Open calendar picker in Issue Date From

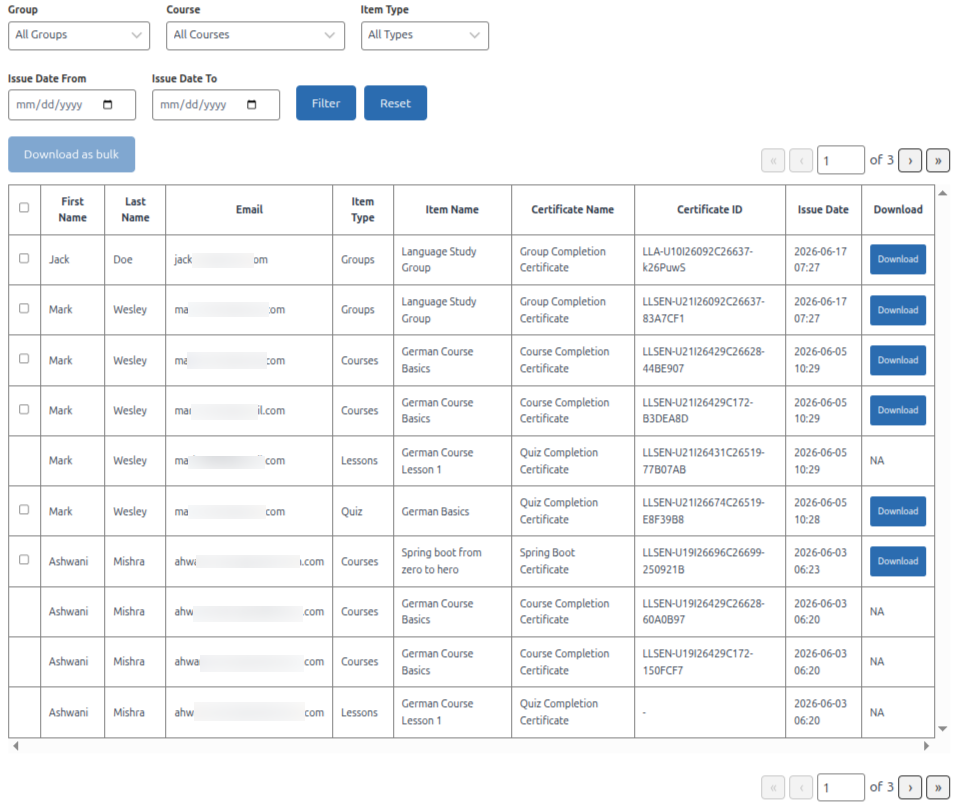108,104
